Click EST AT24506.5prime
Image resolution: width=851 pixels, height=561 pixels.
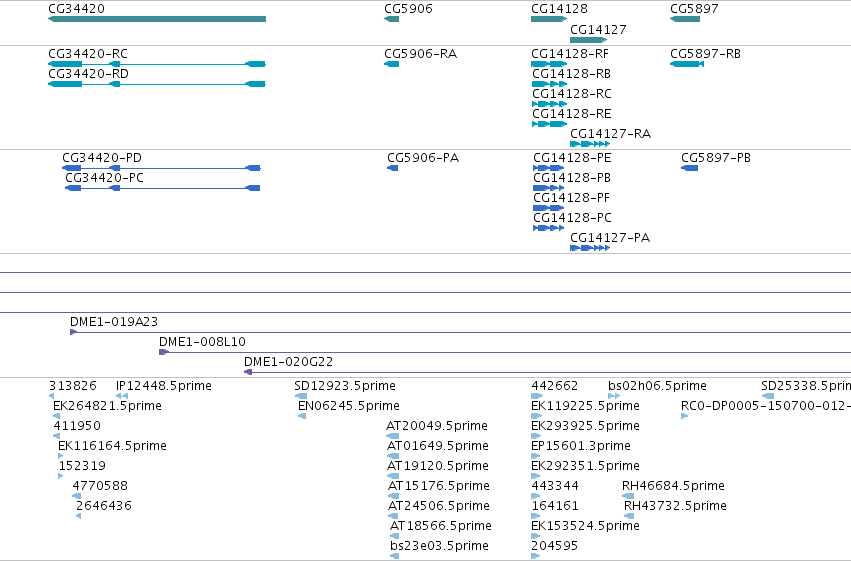pos(439,506)
